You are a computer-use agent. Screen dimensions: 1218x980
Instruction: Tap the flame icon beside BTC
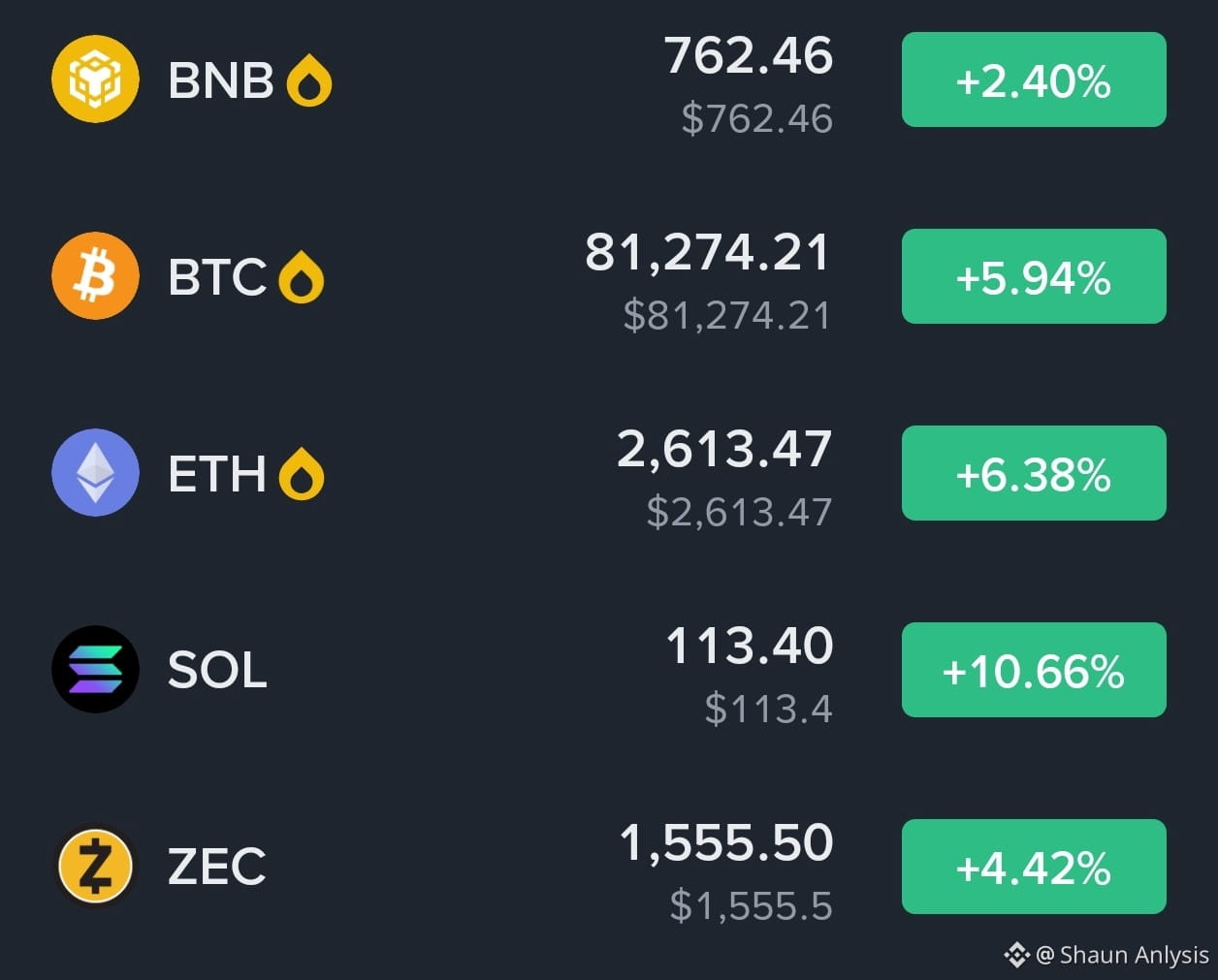tap(302, 277)
